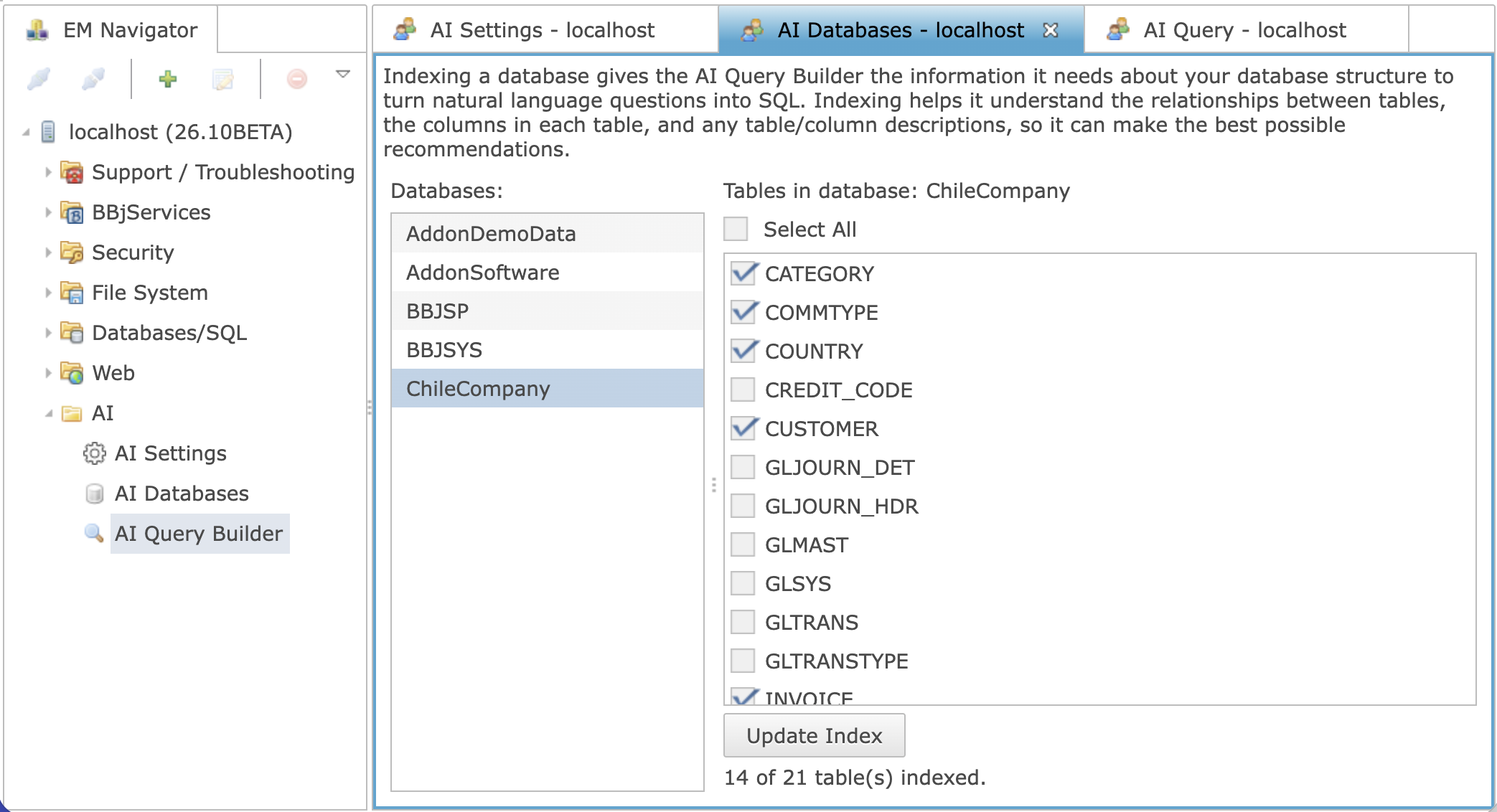
Task: Click the green plus add icon
Action: [168, 78]
